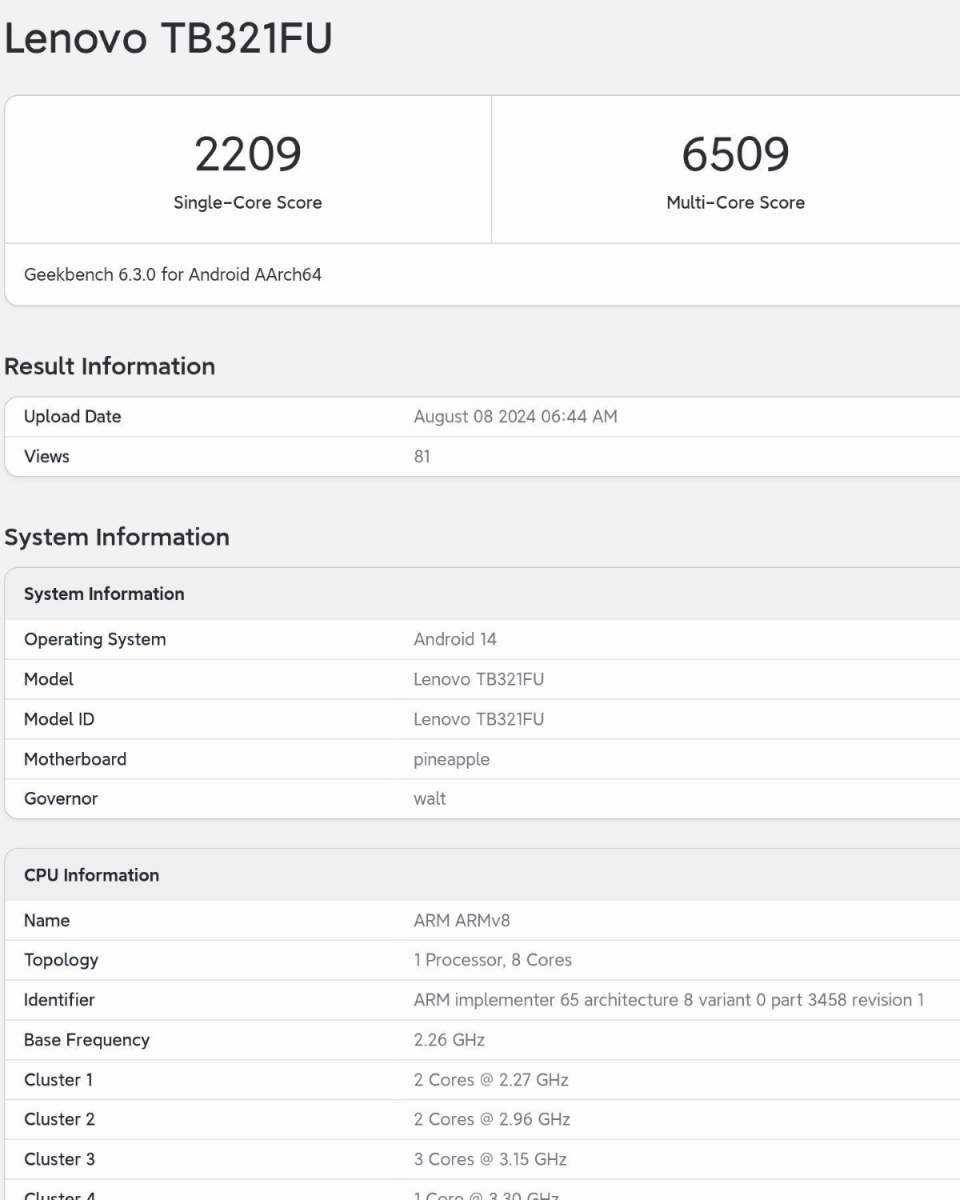The width and height of the screenshot is (960, 1200).
Task: Click the Motherboard row label
Action: point(75,759)
